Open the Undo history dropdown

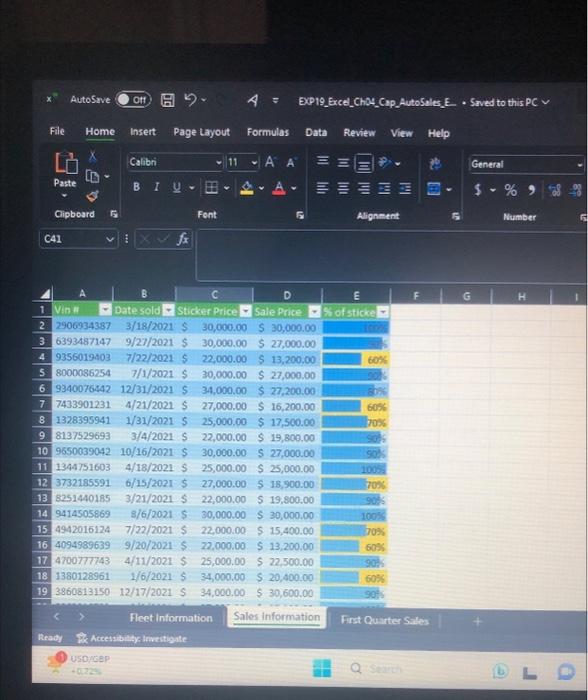coord(204,100)
